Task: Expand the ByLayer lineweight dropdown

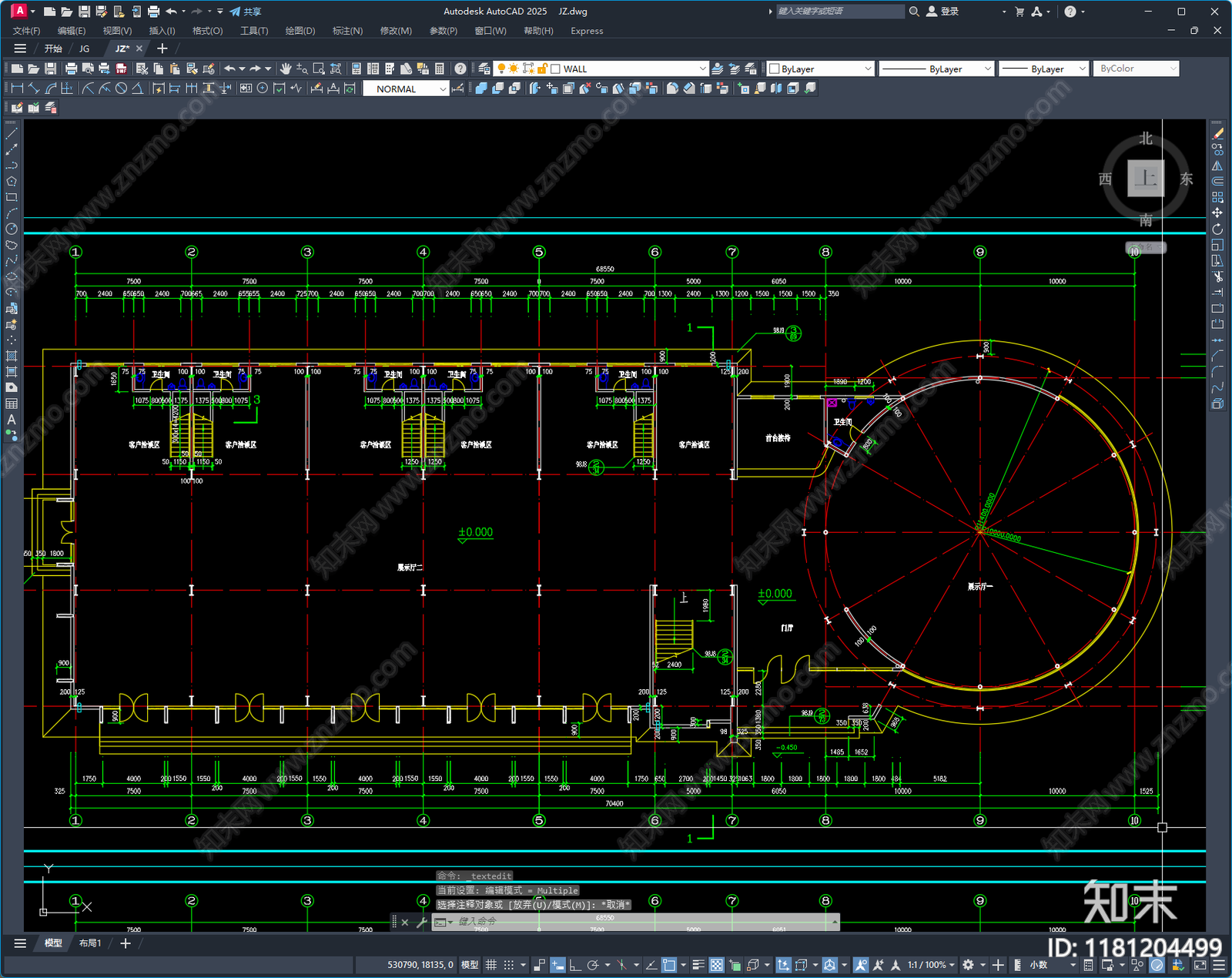Action: 1082,69
